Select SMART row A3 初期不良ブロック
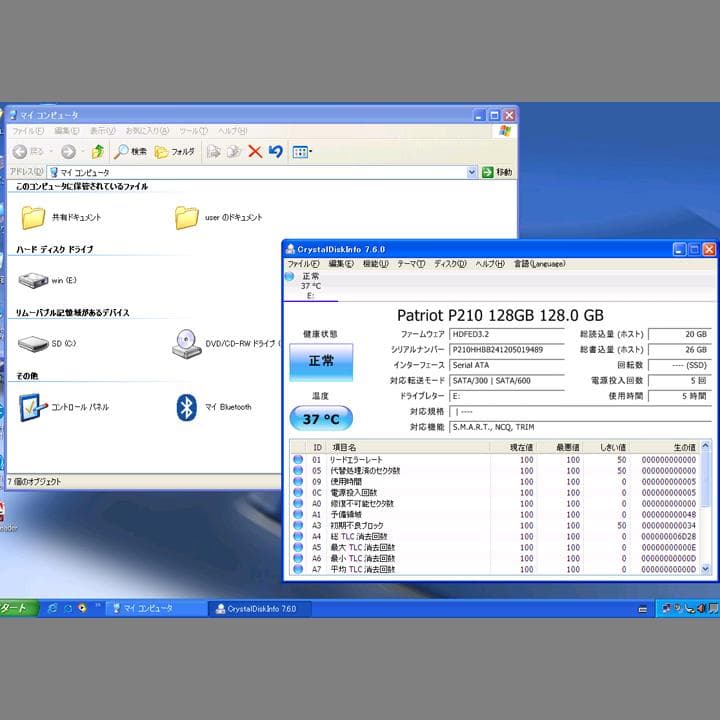This screenshot has width=720, height=720. tap(495, 525)
